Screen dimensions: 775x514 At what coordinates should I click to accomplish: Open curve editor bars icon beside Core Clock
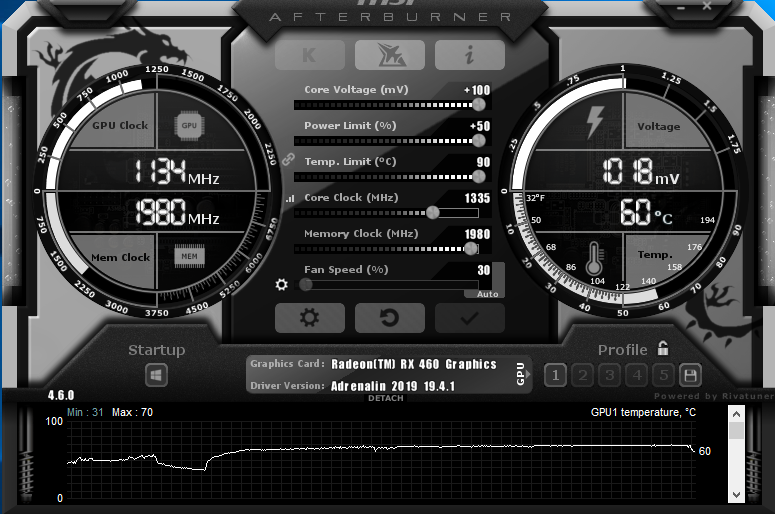click(290, 199)
